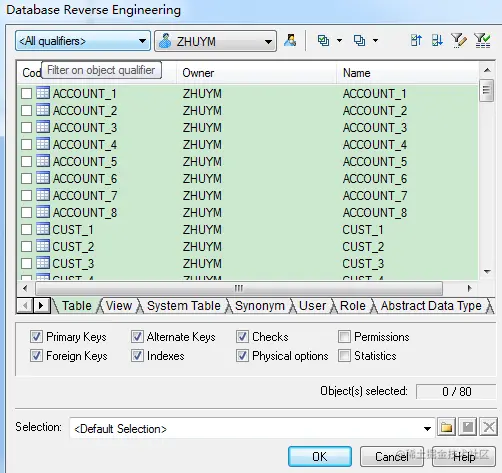The image size is (502, 473).
Task: Check the ACCOUNT_3 table checkbox
Action: (x=26, y=127)
